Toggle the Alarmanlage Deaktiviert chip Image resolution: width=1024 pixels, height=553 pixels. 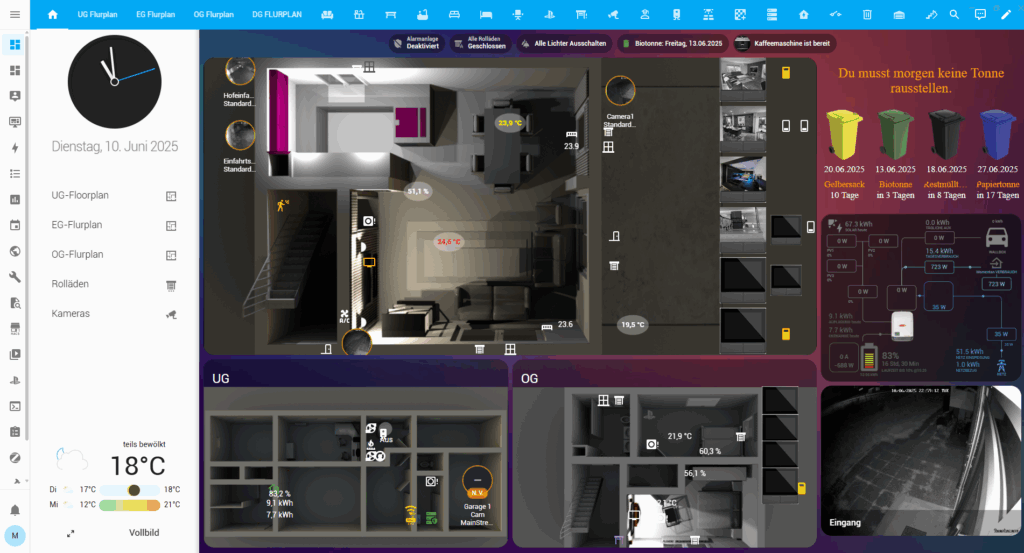417,44
